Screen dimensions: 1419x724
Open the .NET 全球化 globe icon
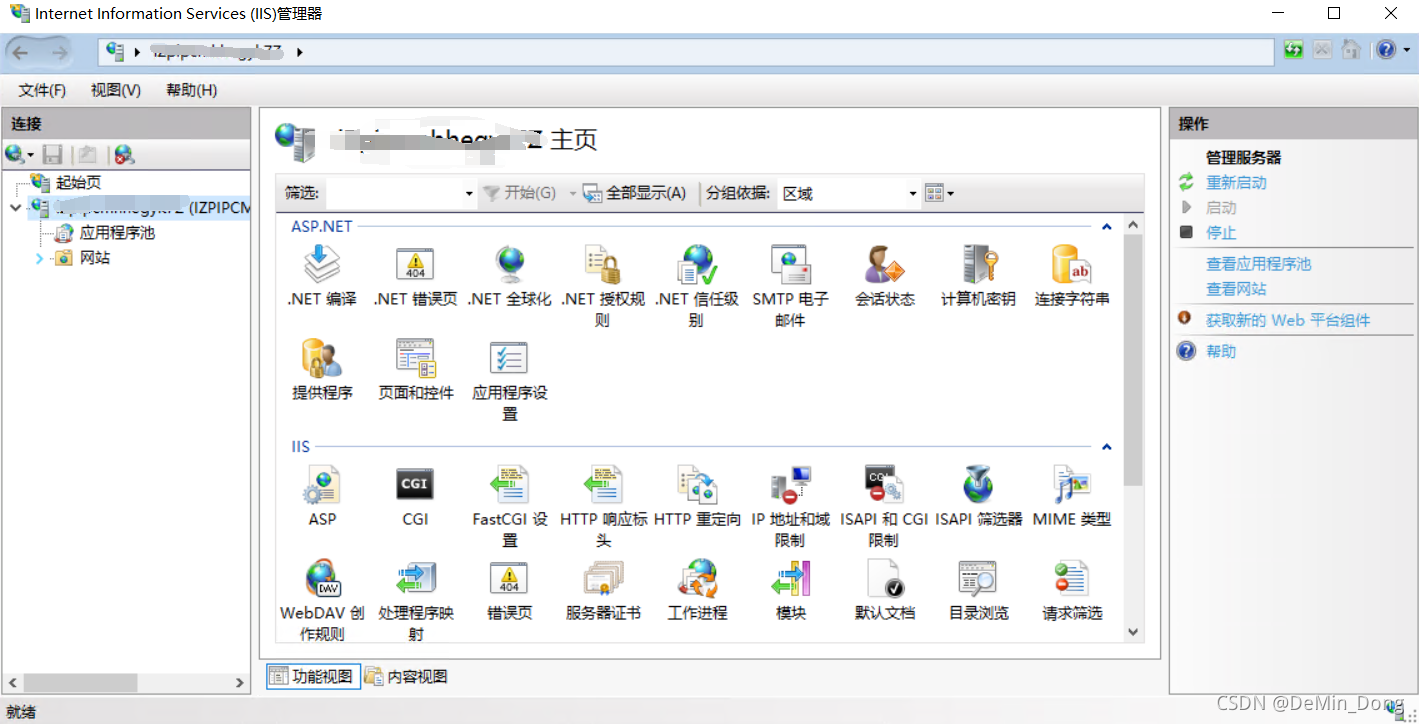510,266
